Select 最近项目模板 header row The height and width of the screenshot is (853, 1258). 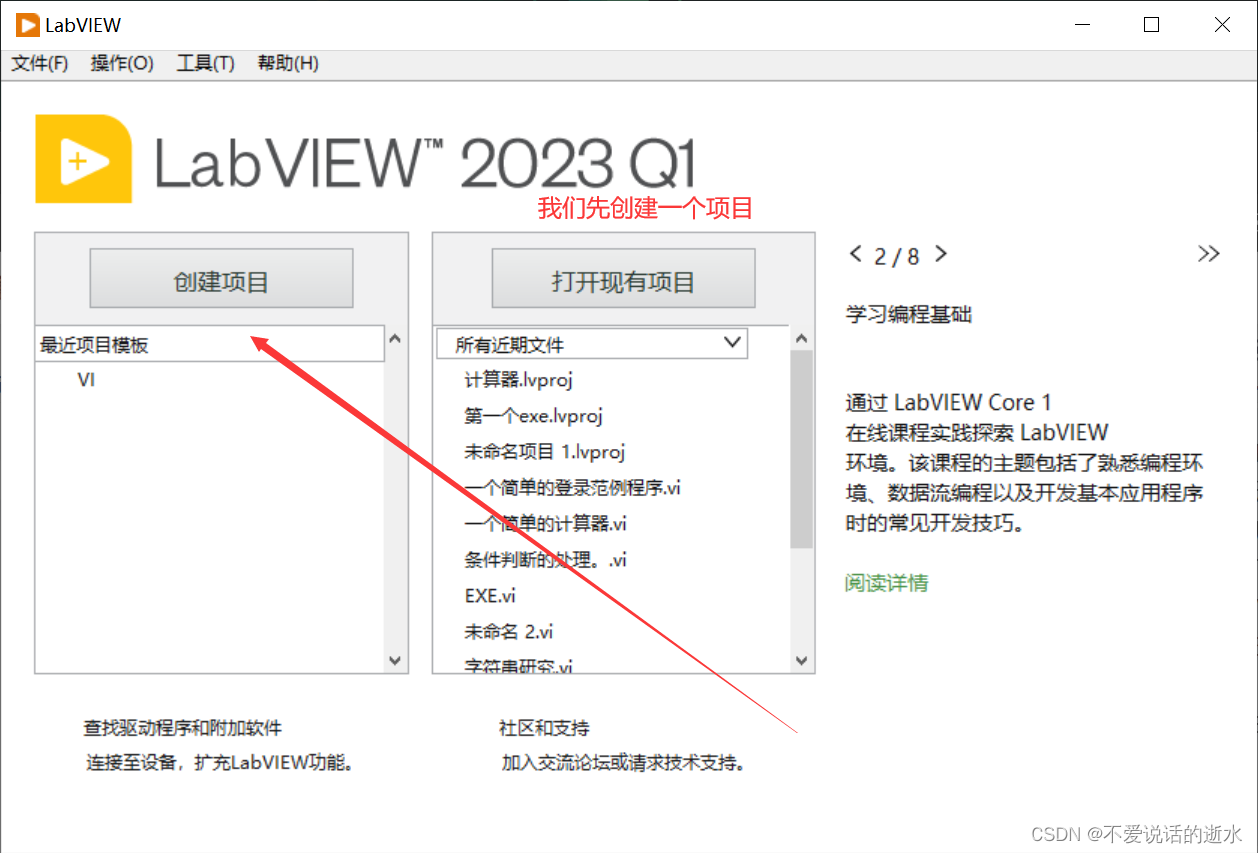point(210,344)
